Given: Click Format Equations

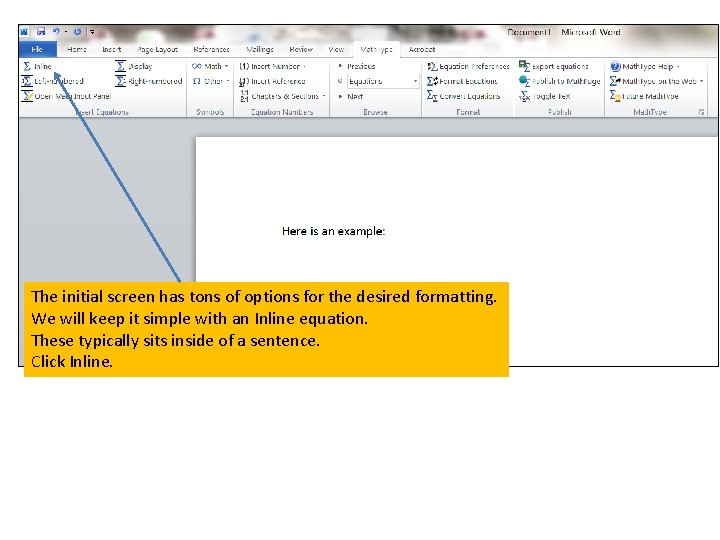Looking at the screenshot, I should pyautogui.click(x=462, y=81).
